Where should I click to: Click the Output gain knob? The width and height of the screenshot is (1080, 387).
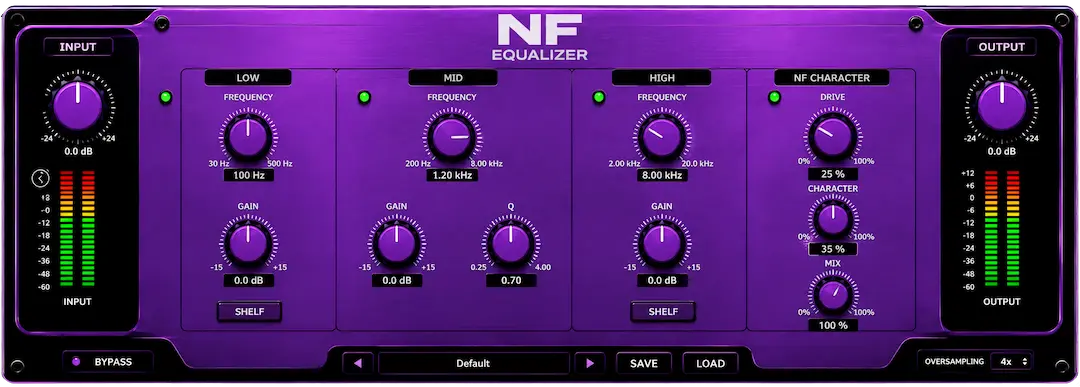coord(1002,106)
